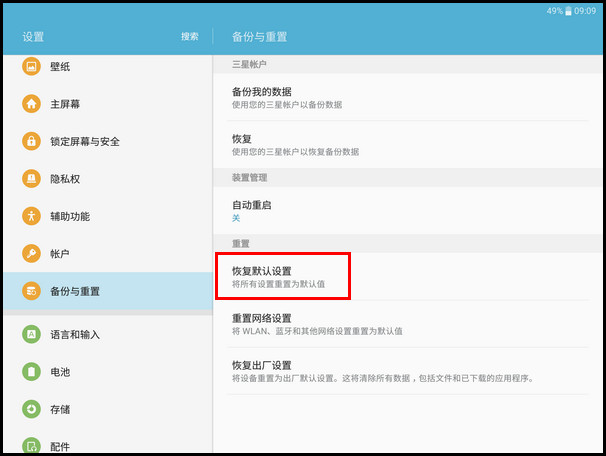The height and width of the screenshot is (456, 606).
Task: Tap description 使用您的三星帐户以备份数据
Action: (x=287, y=105)
